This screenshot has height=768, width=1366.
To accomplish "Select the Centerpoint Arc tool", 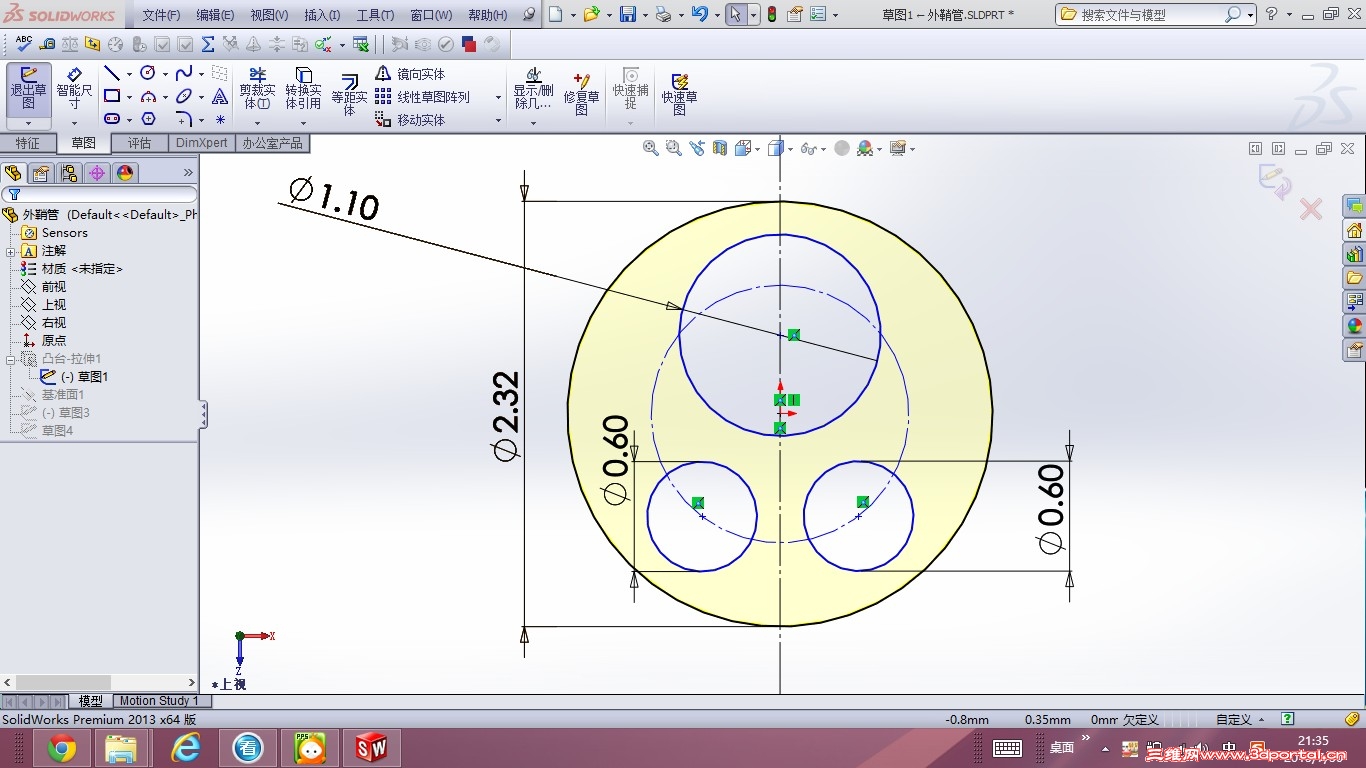I will click(x=148, y=96).
